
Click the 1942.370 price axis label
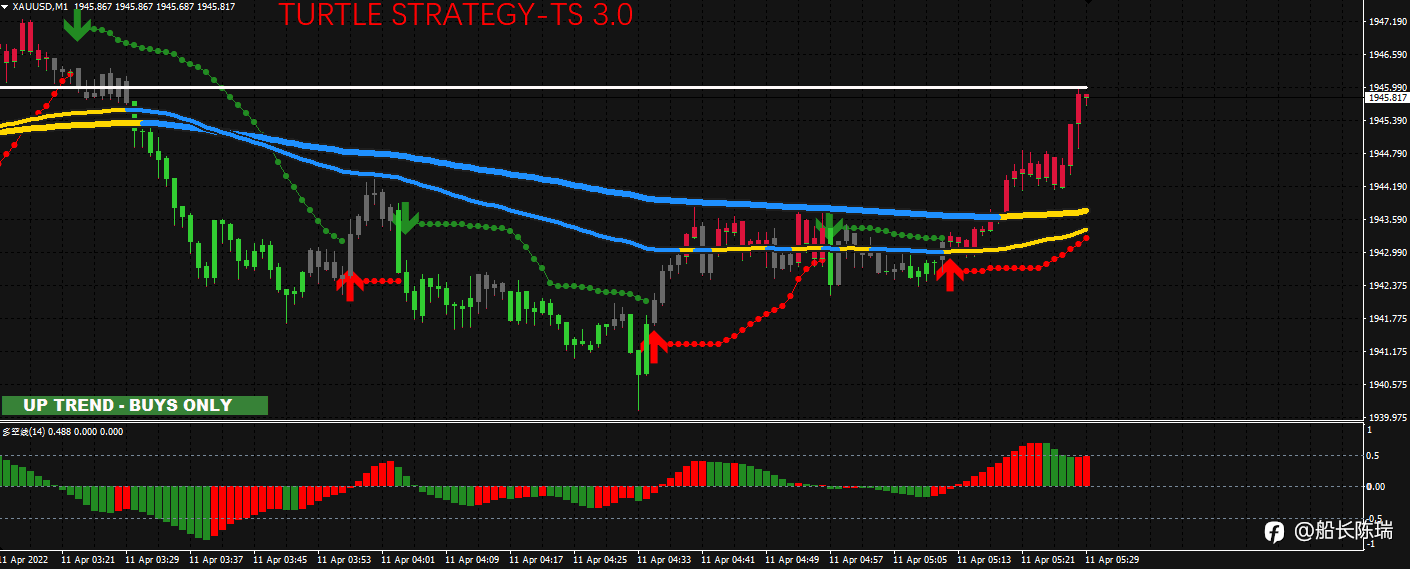tap(1386, 285)
